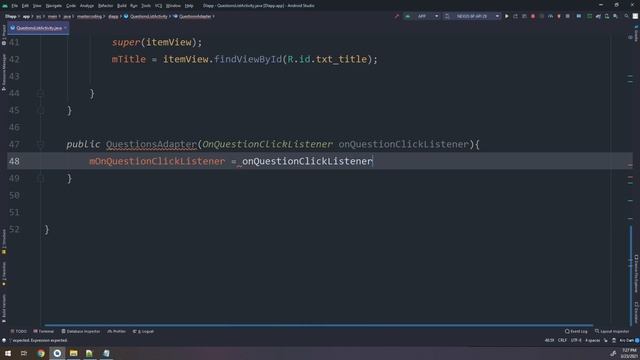
Task: Open the device selector dropdown
Action: point(472,16)
